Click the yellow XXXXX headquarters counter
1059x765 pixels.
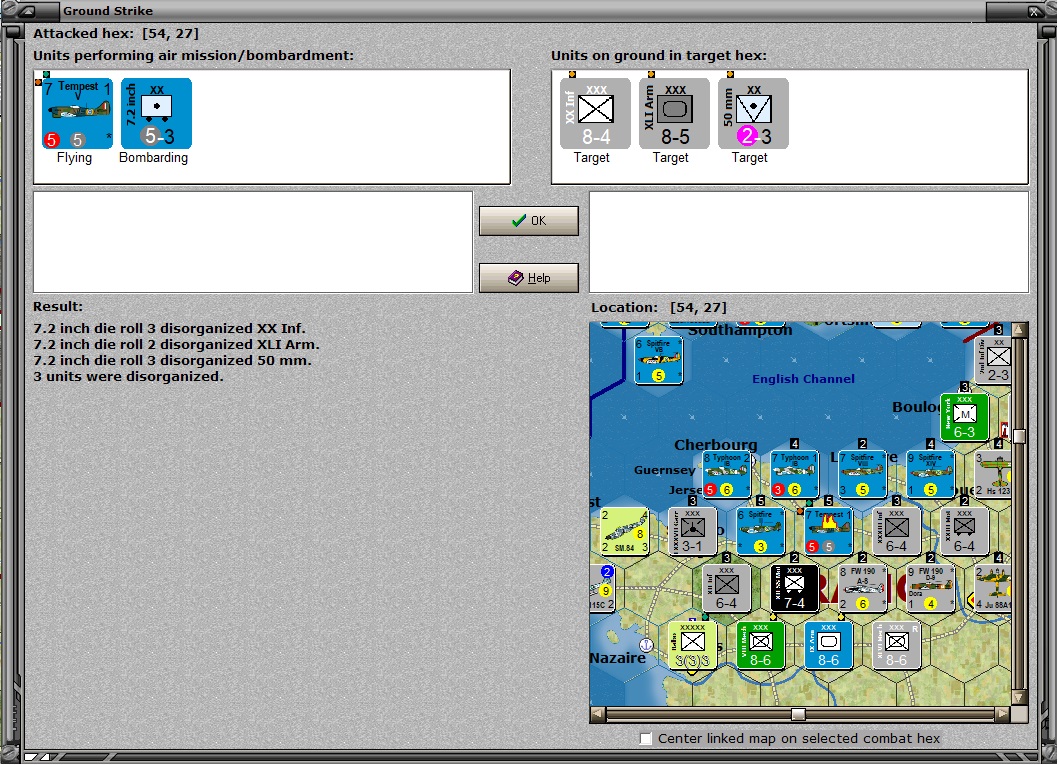(x=692, y=645)
